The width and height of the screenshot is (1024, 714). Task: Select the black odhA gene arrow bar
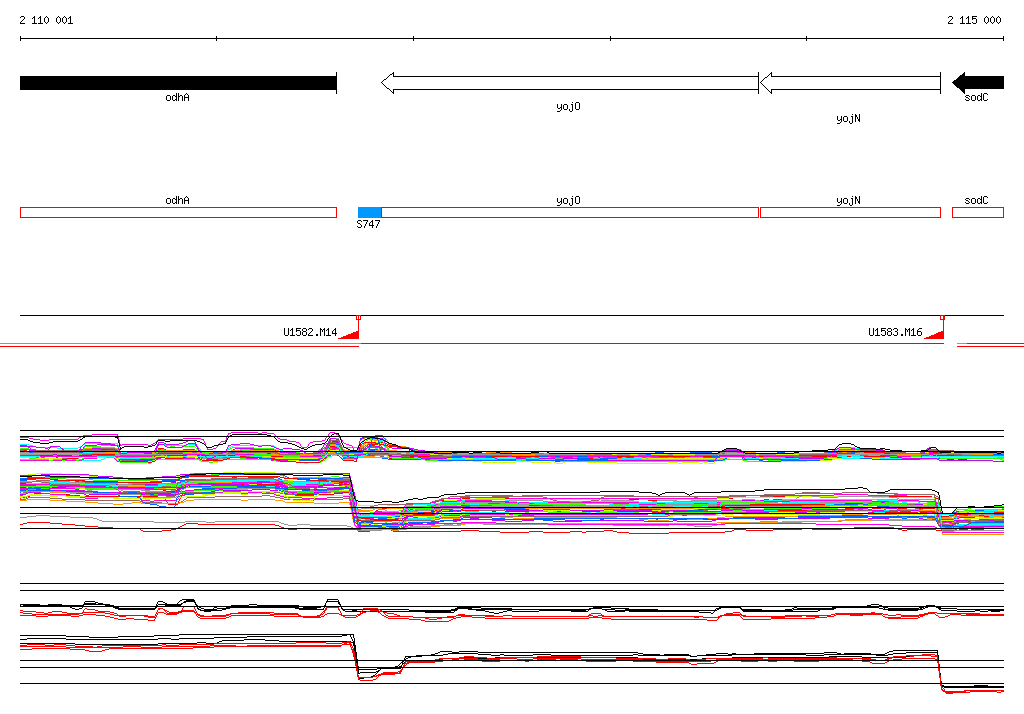(x=178, y=83)
